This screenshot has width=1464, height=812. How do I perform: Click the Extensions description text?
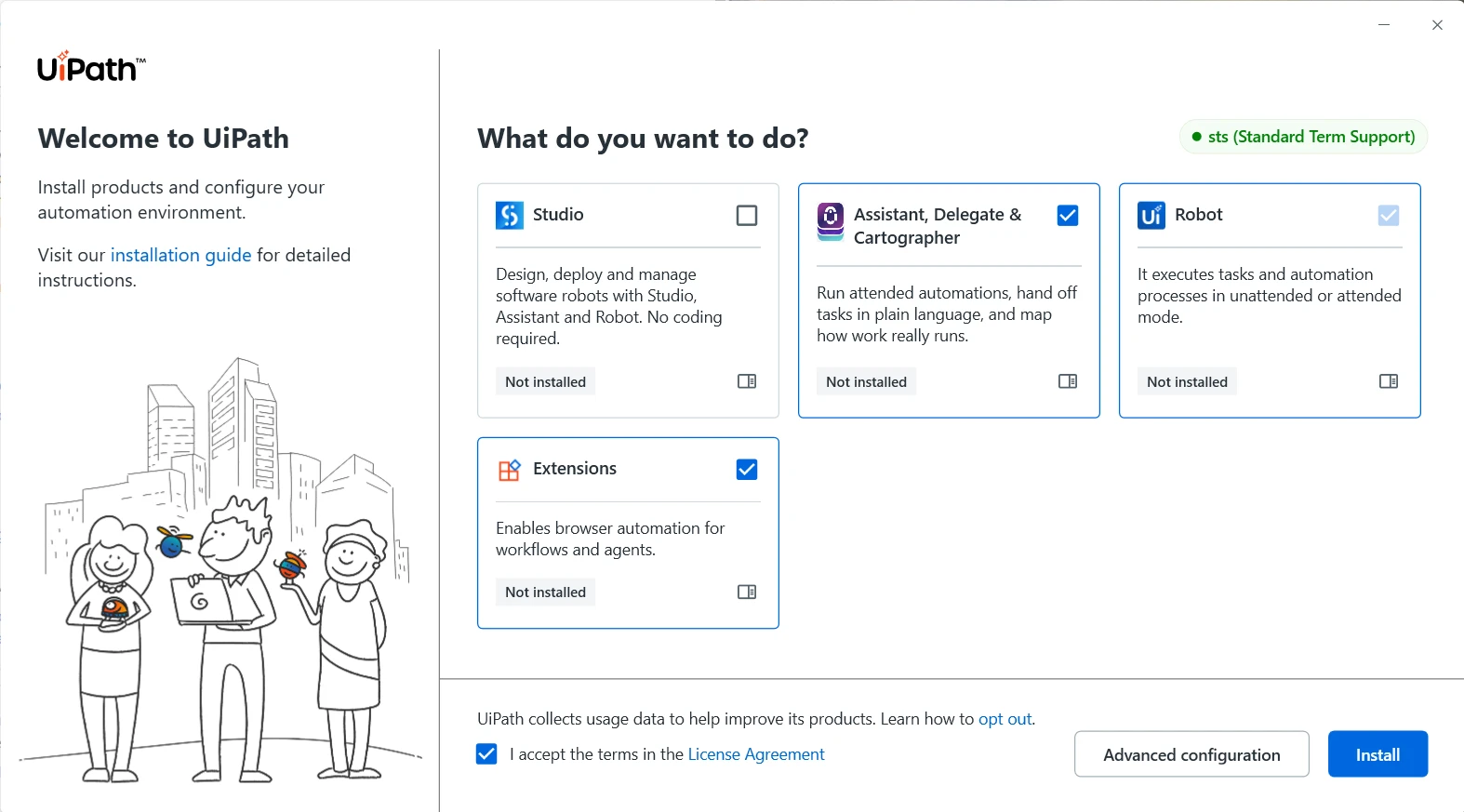point(610,539)
